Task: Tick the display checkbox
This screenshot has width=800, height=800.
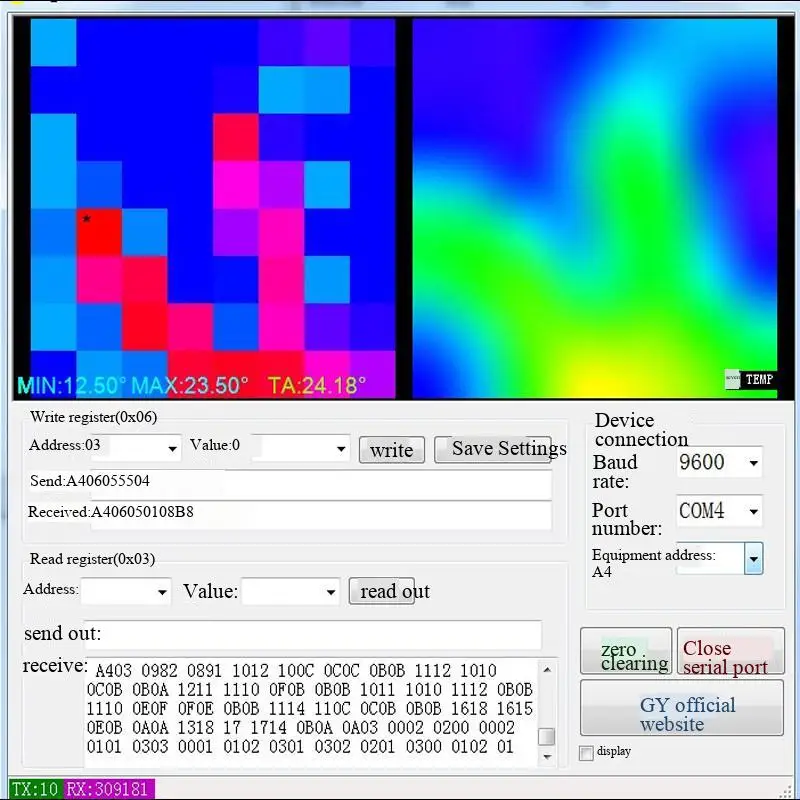Action: pos(586,753)
